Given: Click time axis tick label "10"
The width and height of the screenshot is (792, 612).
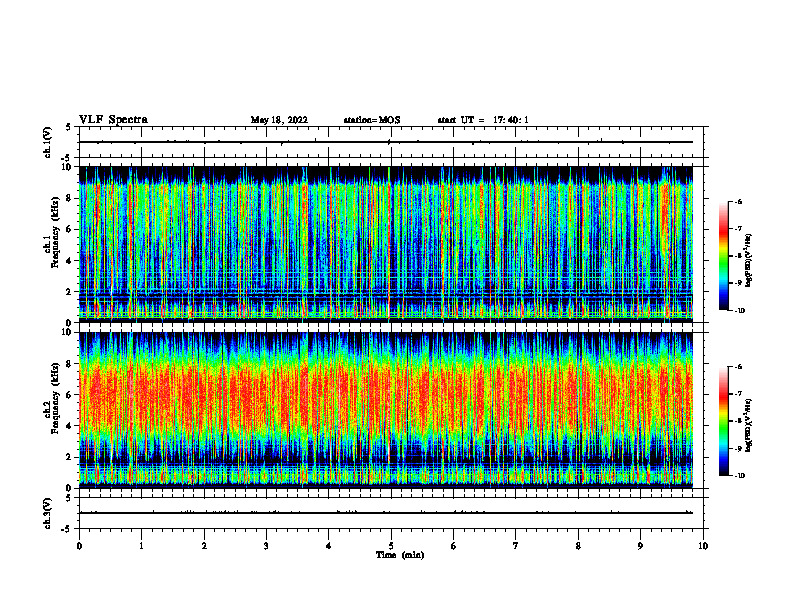Looking at the screenshot, I should coord(703,546).
